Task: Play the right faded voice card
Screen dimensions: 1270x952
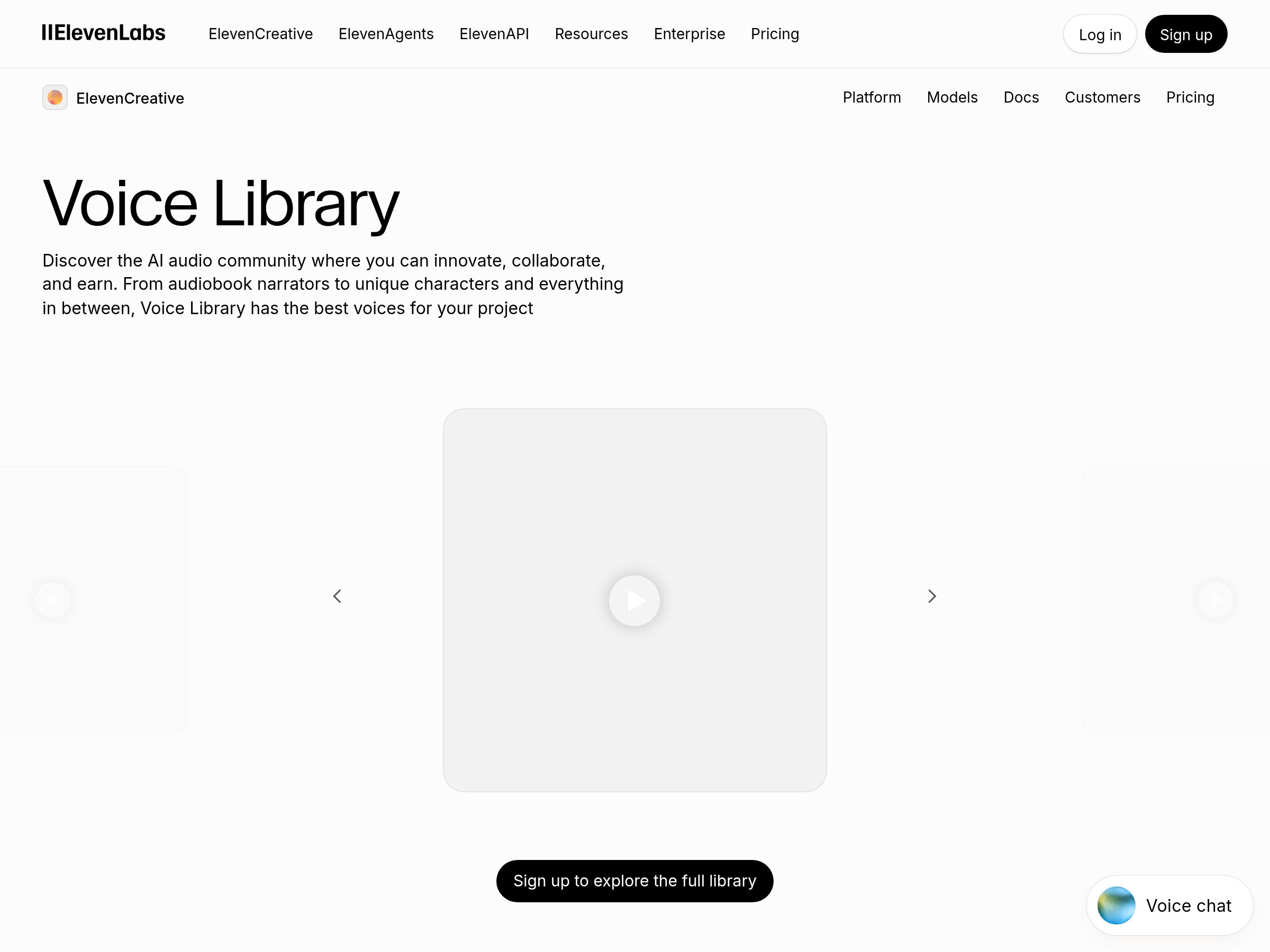Action: [x=1215, y=600]
